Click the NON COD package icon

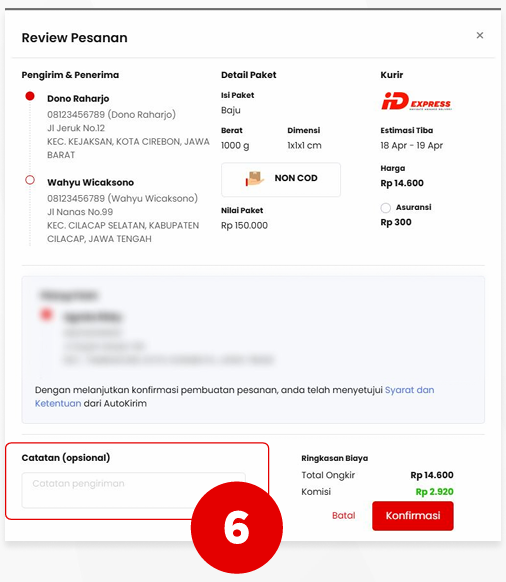coord(254,179)
